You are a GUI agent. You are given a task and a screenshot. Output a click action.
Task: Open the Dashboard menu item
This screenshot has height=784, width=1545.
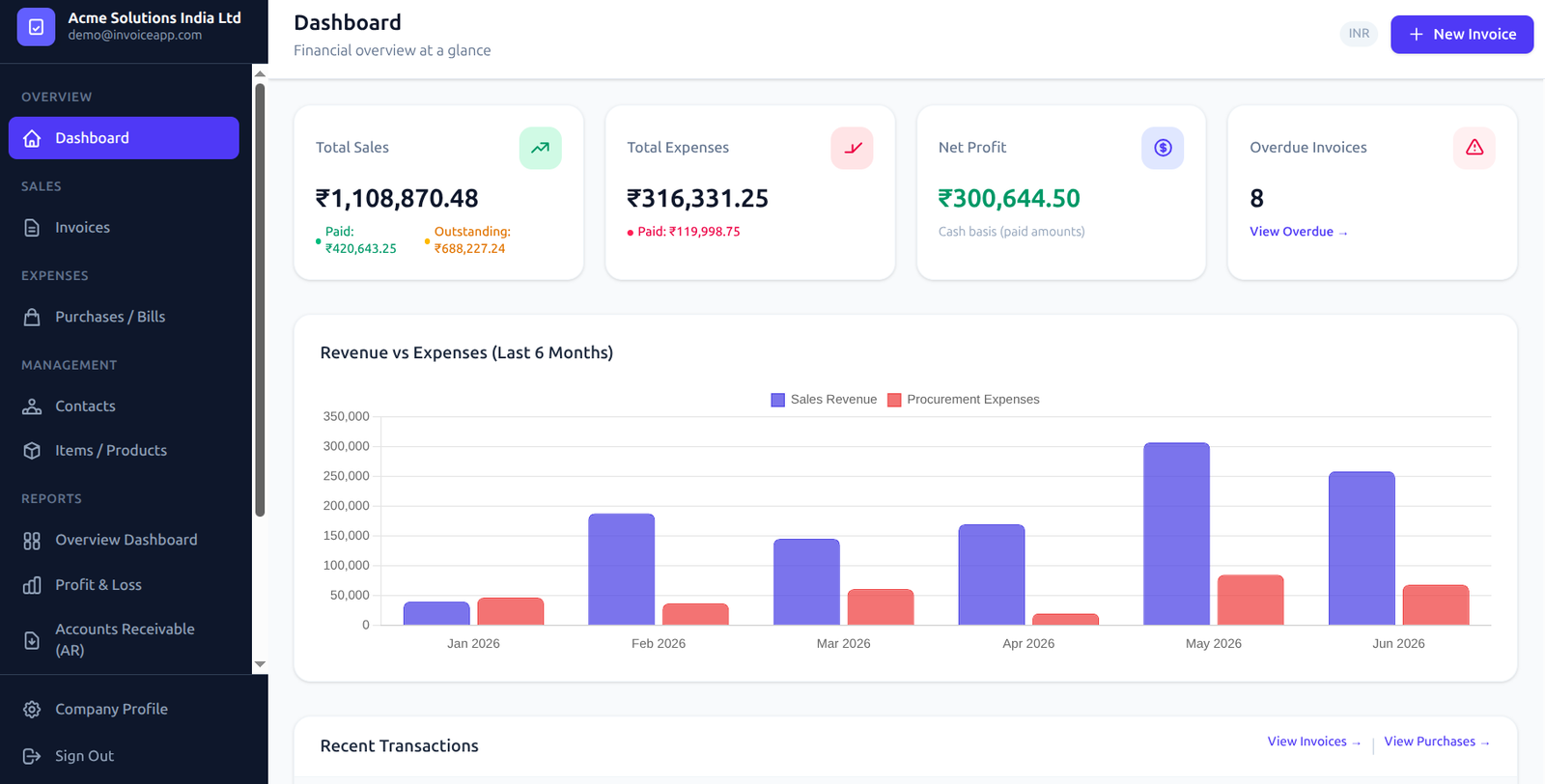(x=124, y=138)
